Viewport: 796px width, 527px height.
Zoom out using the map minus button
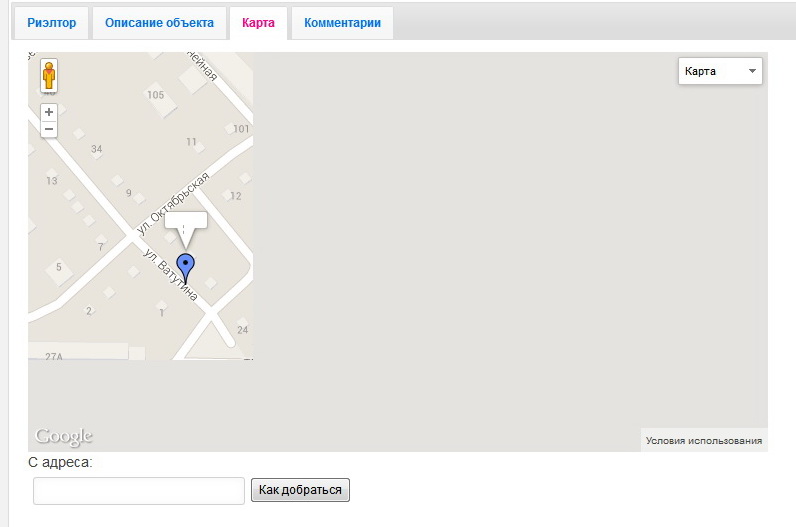[49, 130]
